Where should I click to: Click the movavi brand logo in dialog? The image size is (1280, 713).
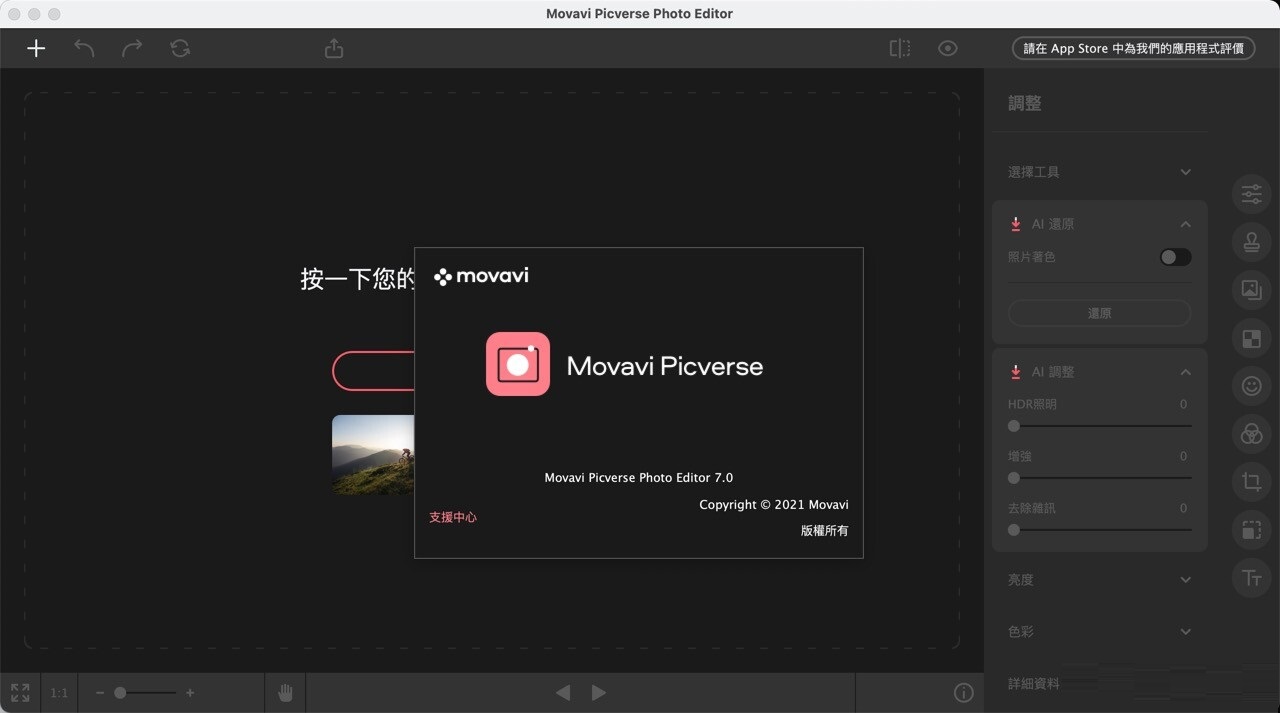pos(482,276)
